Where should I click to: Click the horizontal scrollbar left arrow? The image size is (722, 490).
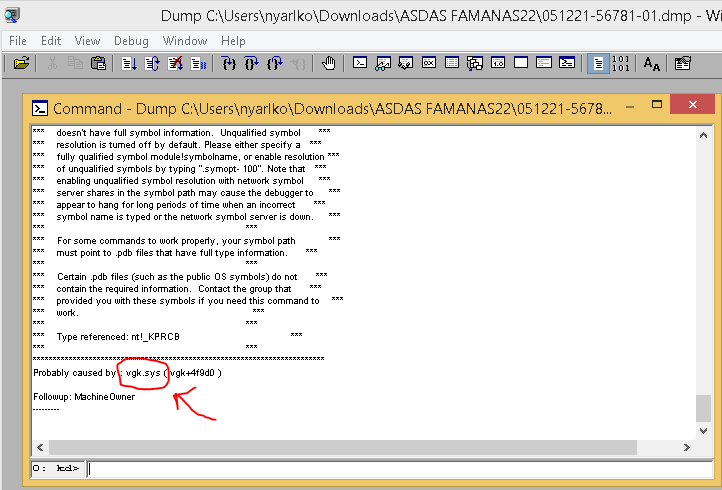pyautogui.click(x=40, y=447)
